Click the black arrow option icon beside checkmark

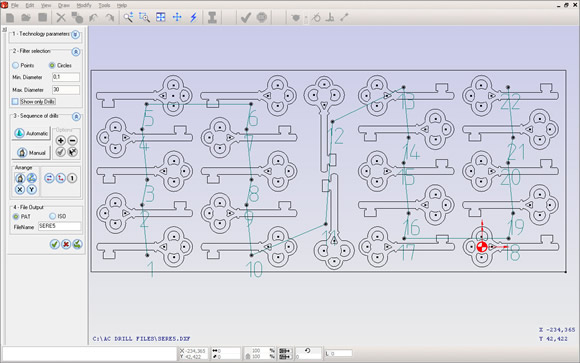pos(72,152)
